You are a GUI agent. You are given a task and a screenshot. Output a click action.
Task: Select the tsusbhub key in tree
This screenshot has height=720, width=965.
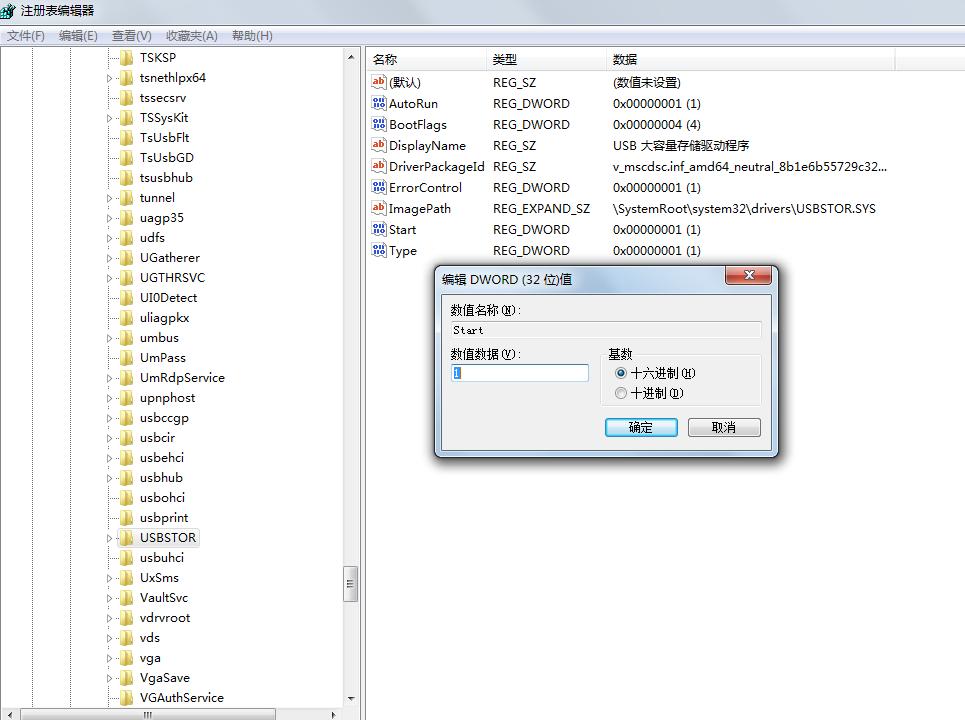166,178
